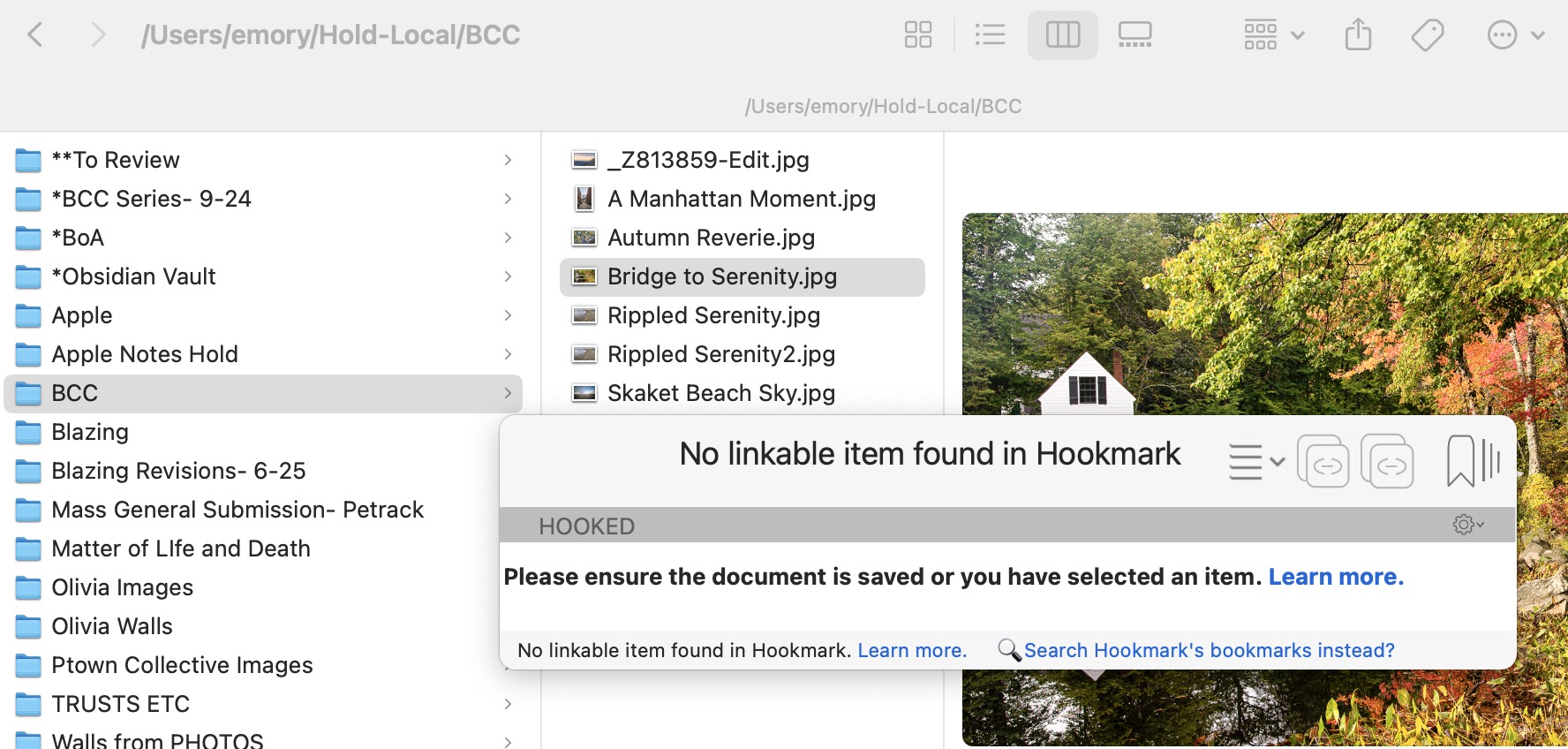Click the Finder window title path
The image size is (1568, 749).
(x=331, y=35)
